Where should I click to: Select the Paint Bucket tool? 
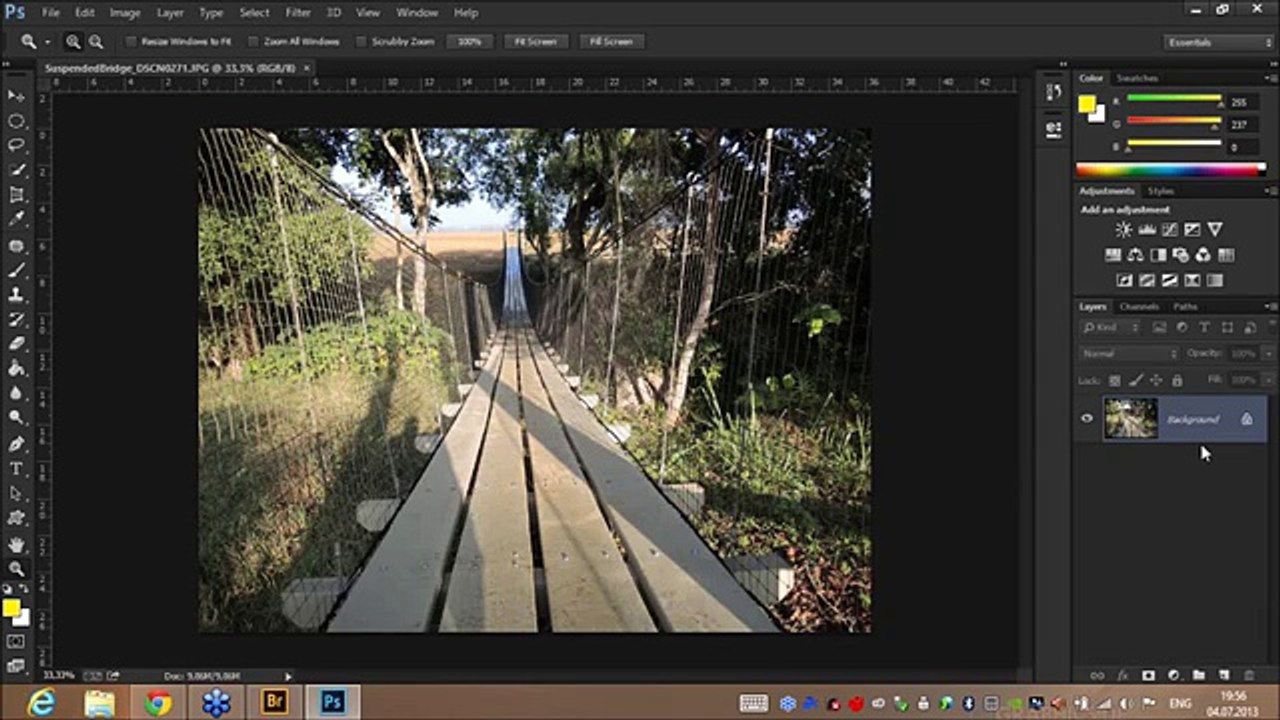point(16,369)
